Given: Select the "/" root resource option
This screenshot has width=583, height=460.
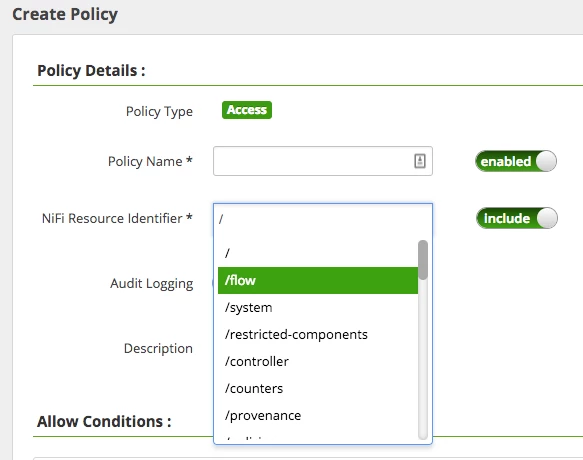Looking at the screenshot, I should point(318,253).
